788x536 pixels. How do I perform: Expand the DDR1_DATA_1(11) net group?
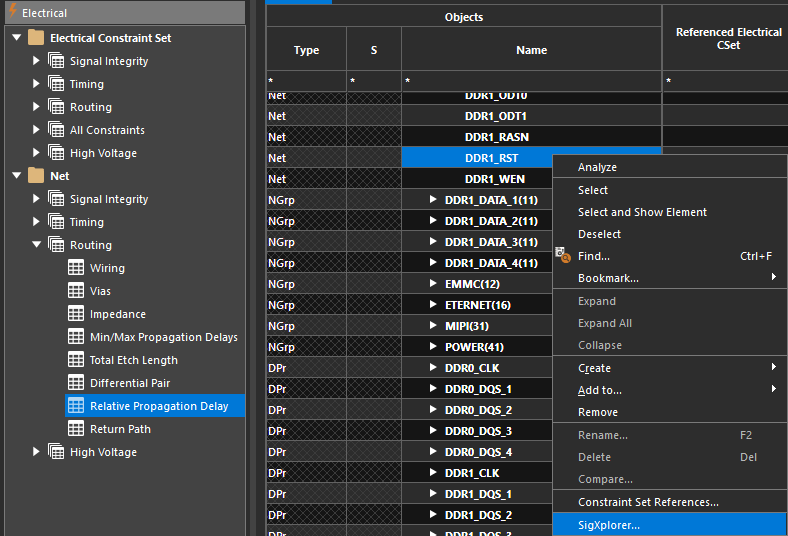433,200
